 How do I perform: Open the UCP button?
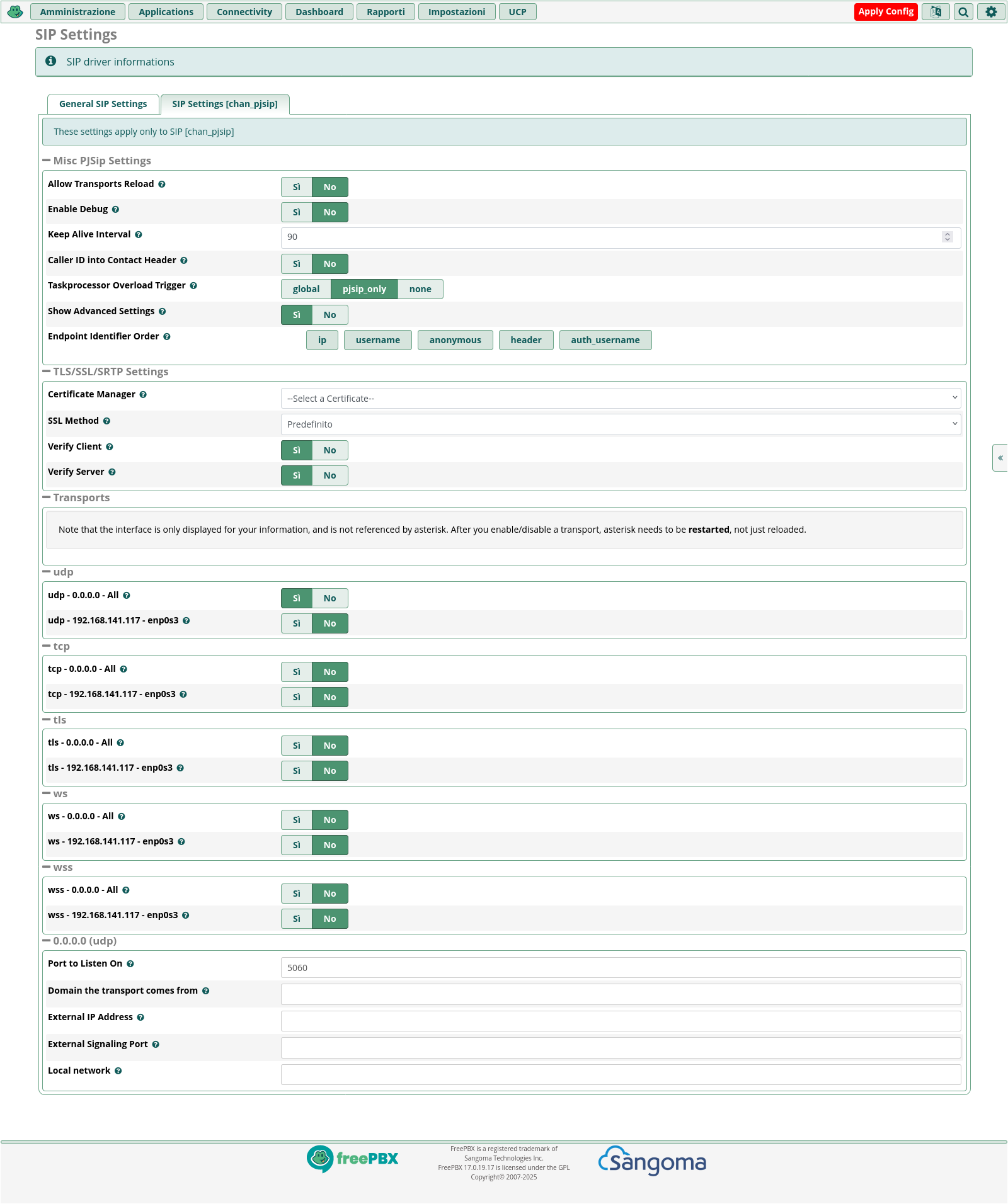pyautogui.click(x=517, y=12)
